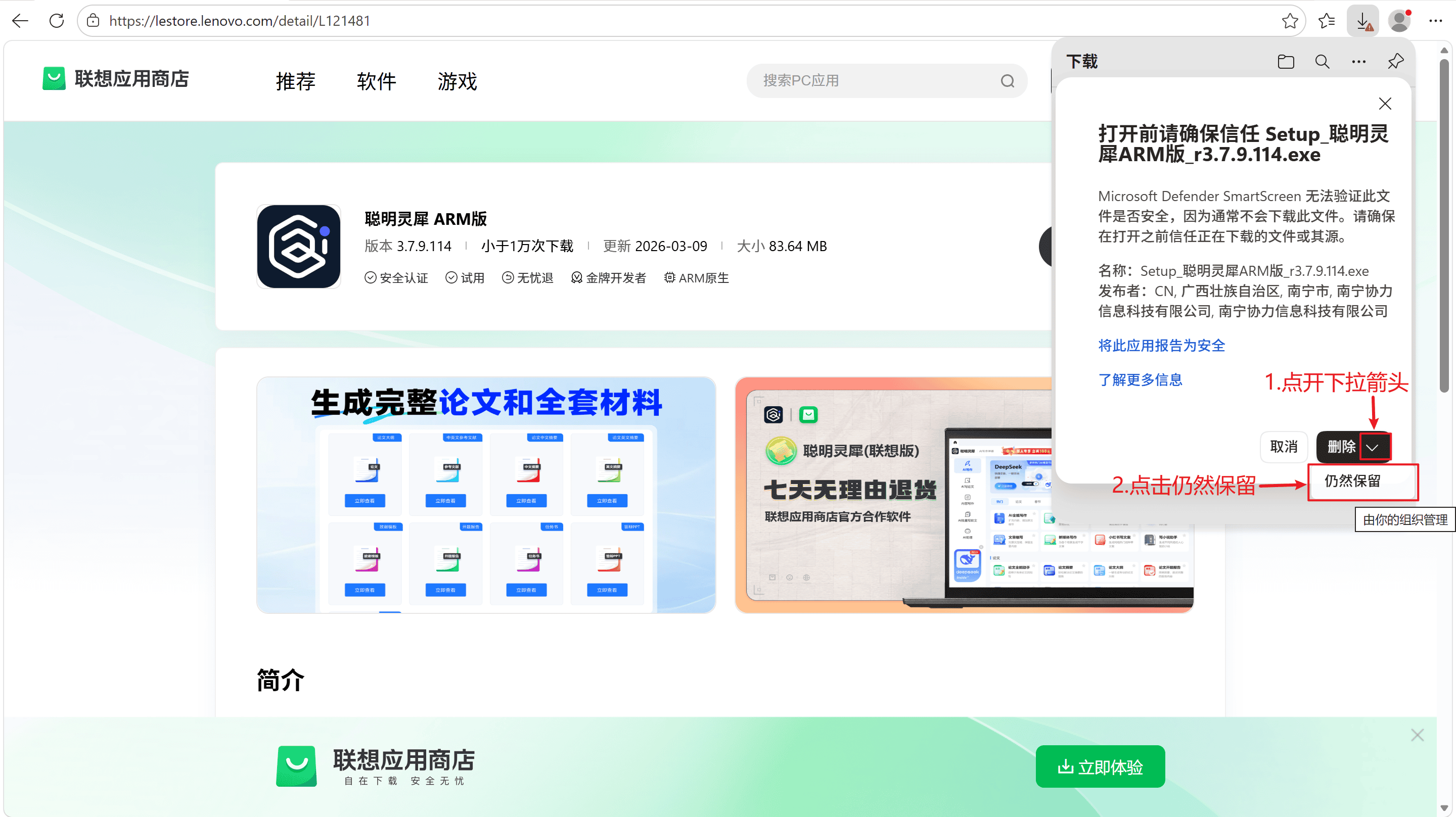The height and width of the screenshot is (817, 1456).
Task: Click the 金牌开发者 badge
Action: click(x=609, y=278)
